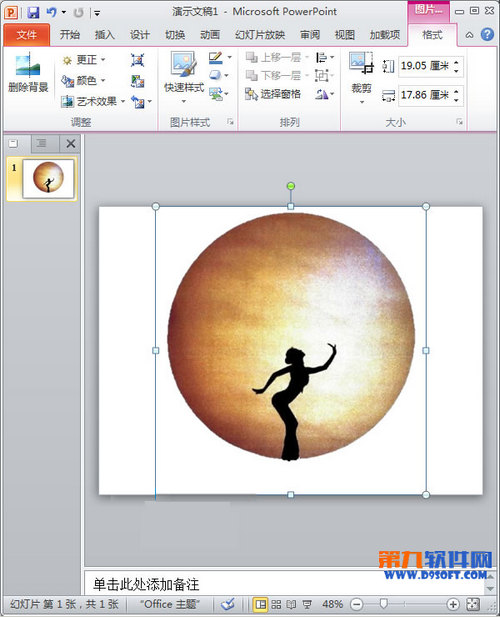Click the Picture Border icon
The width and height of the screenshot is (500, 617).
point(216,58)
